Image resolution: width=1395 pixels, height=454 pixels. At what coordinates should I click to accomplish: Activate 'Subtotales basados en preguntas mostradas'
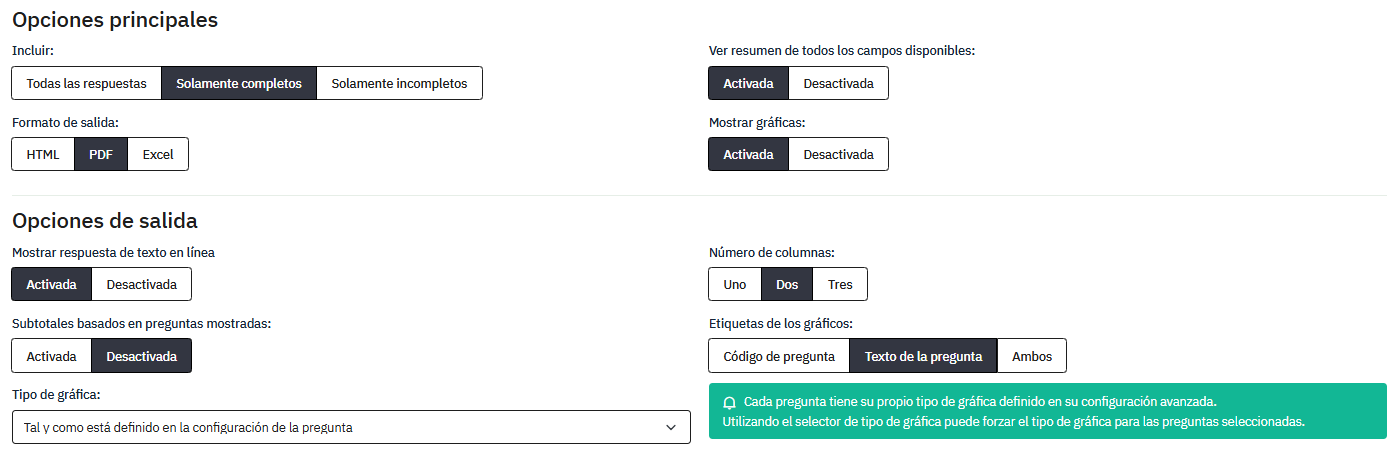(x=51, y=356)
